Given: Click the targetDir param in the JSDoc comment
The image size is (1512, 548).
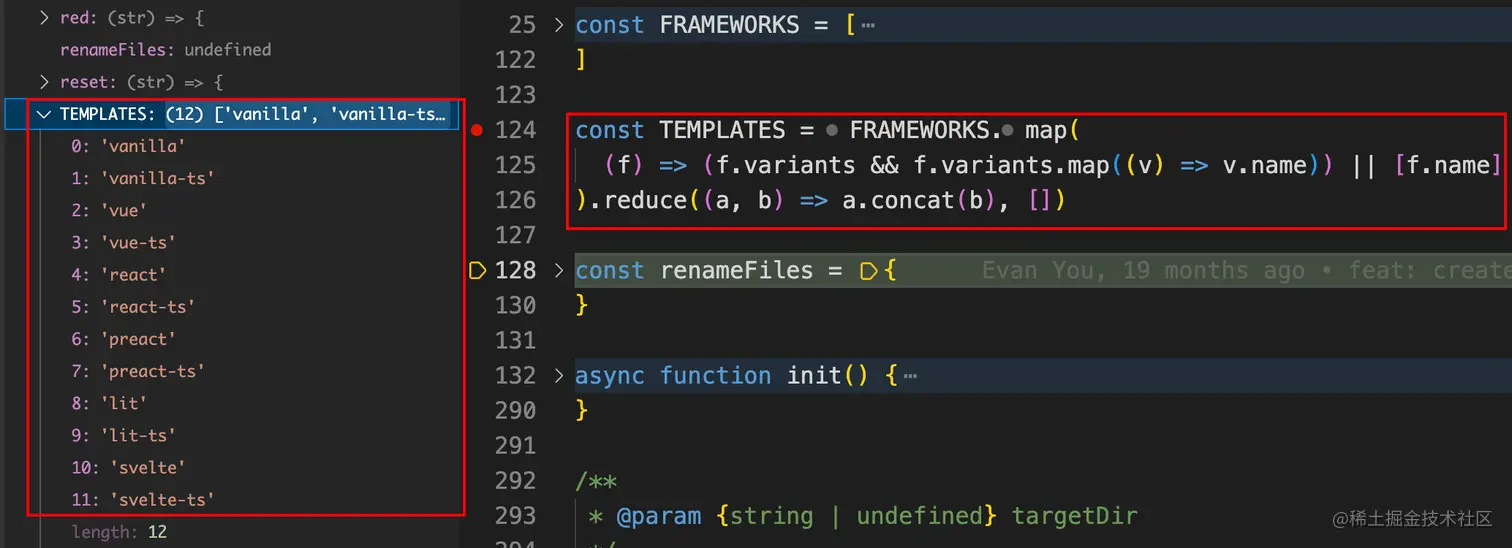Looking at the screenshot, I should 1075,516.
